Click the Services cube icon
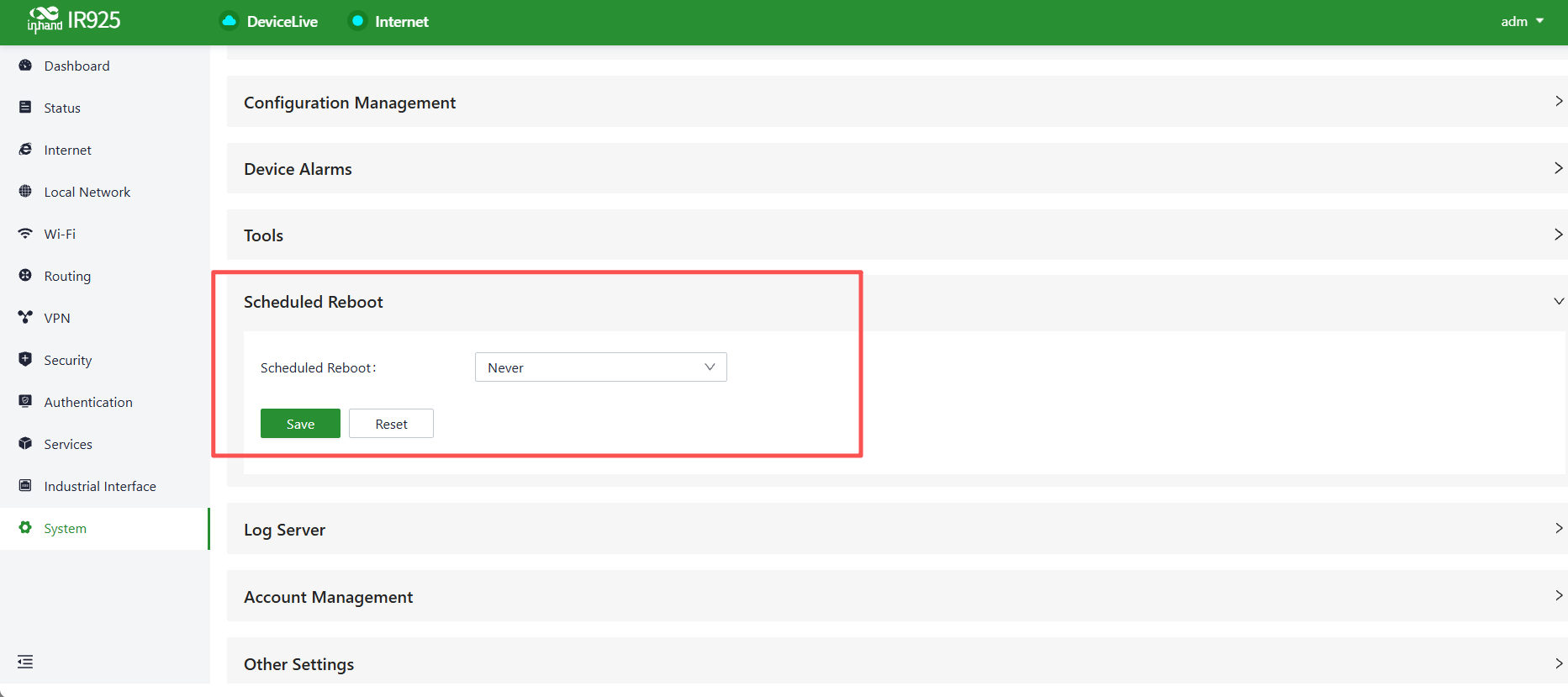 coord(25,444)
